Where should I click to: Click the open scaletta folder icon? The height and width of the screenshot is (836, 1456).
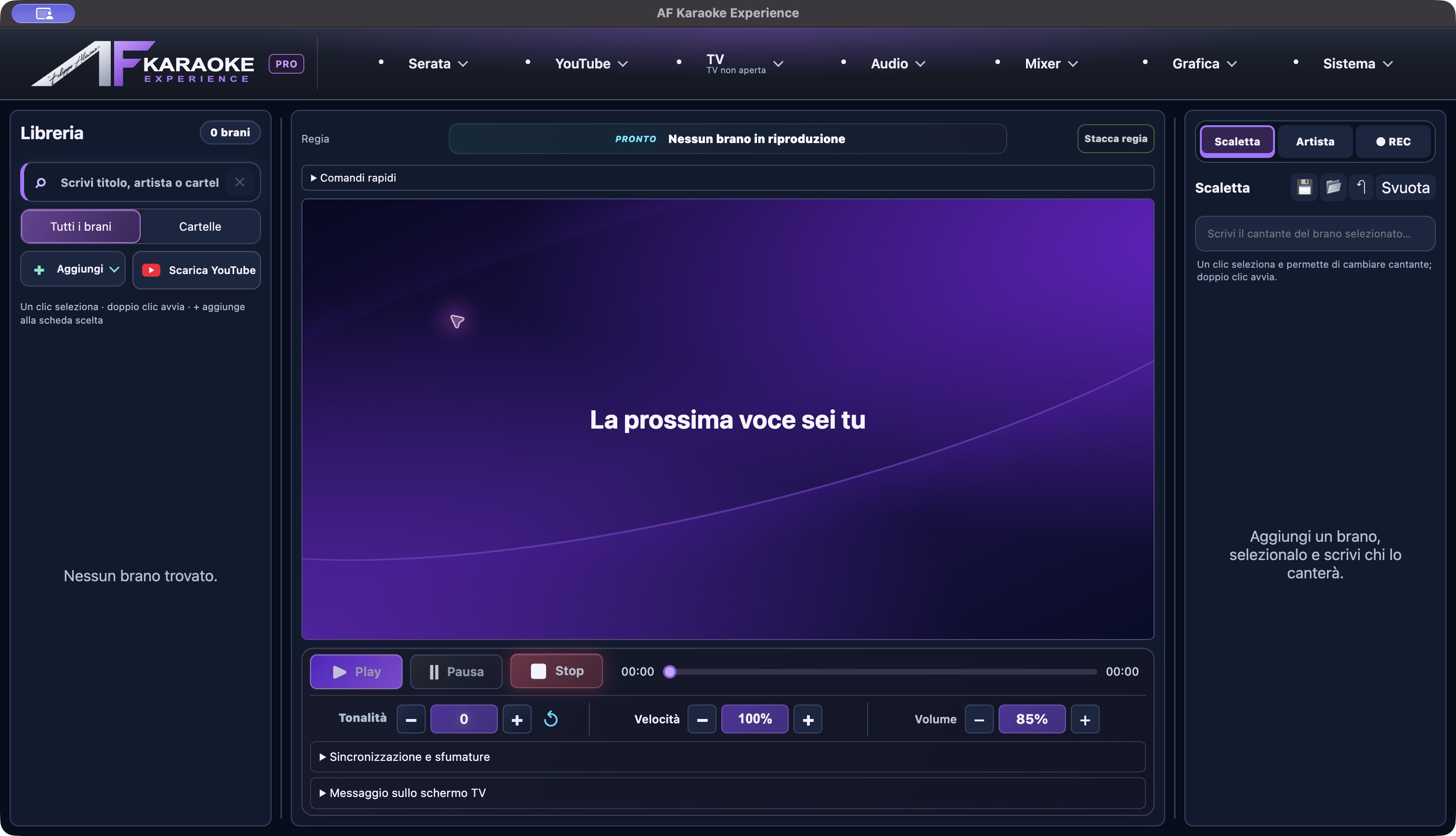pyautogui.click(x=1333, y=188)
